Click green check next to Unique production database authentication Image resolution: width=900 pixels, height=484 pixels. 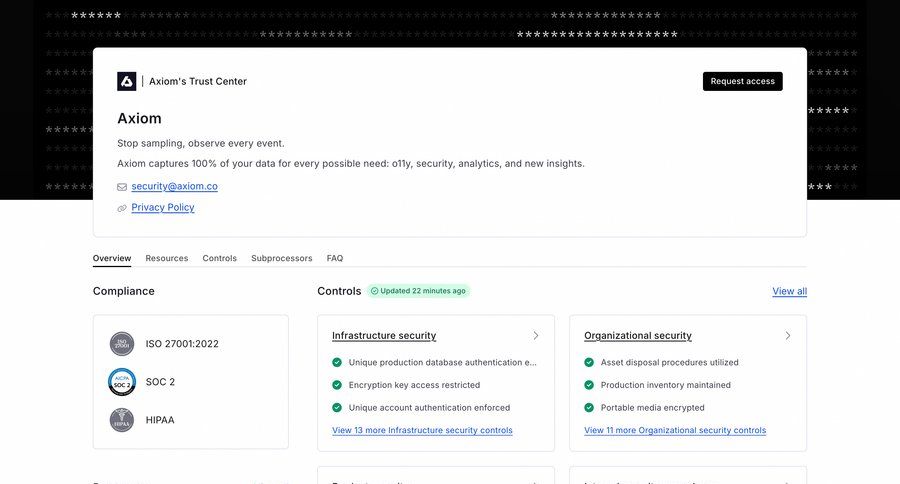click(337, 362)
